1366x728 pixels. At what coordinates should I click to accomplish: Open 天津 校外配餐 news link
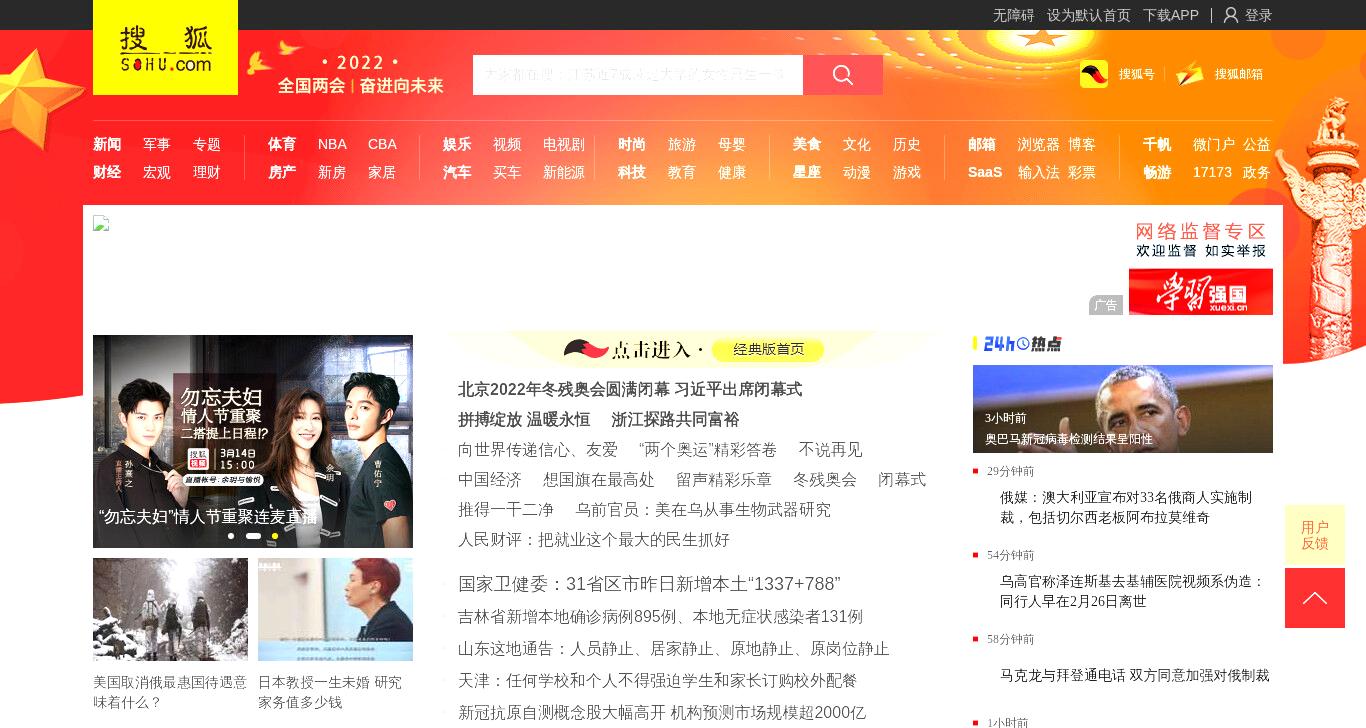(x=657, y=680)
